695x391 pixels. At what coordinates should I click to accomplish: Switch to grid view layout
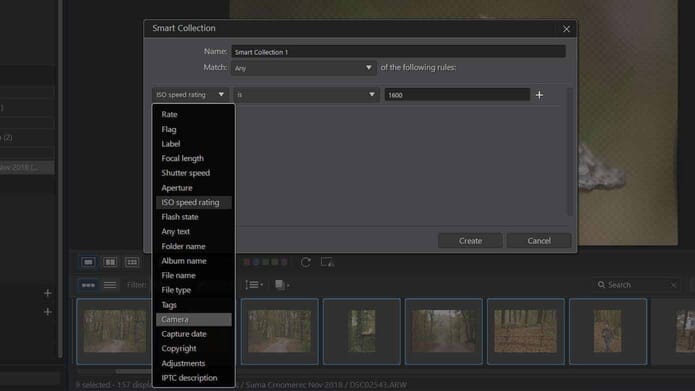[x=132, y=262]
